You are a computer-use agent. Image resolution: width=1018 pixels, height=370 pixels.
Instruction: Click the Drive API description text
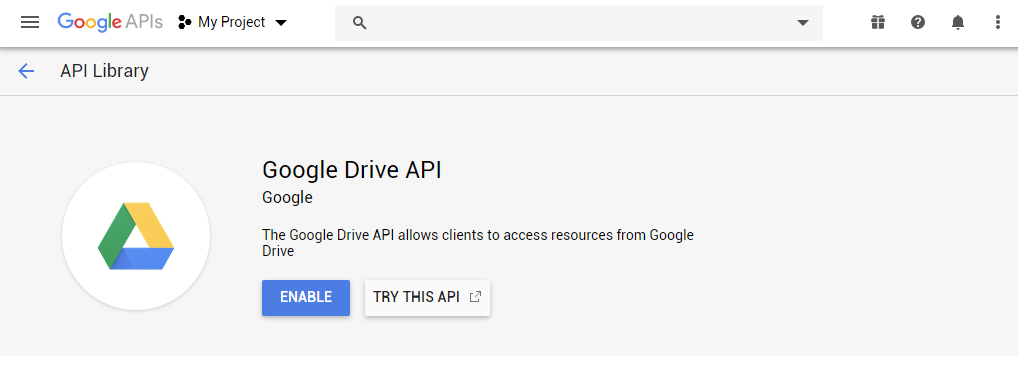(x=478, y=243)
